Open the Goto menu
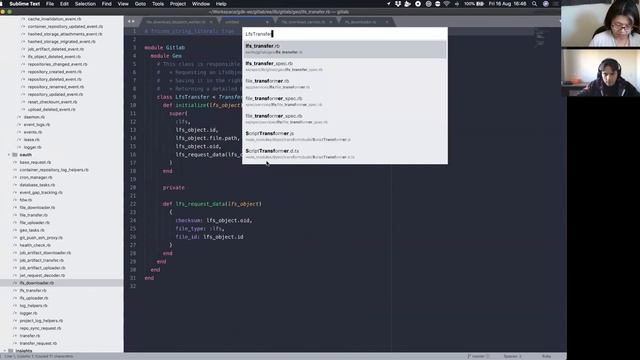The image size is (640, 360). pyautogui.click(x=140, y=4)
